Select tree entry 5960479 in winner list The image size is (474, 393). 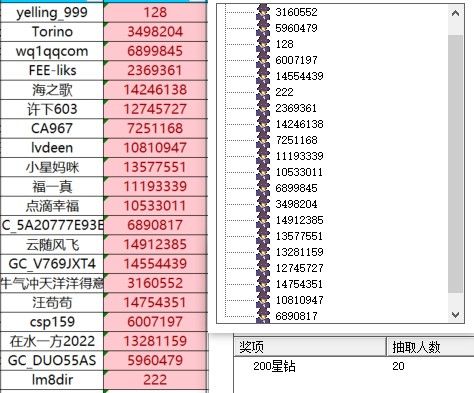click(x=296, y=28)
